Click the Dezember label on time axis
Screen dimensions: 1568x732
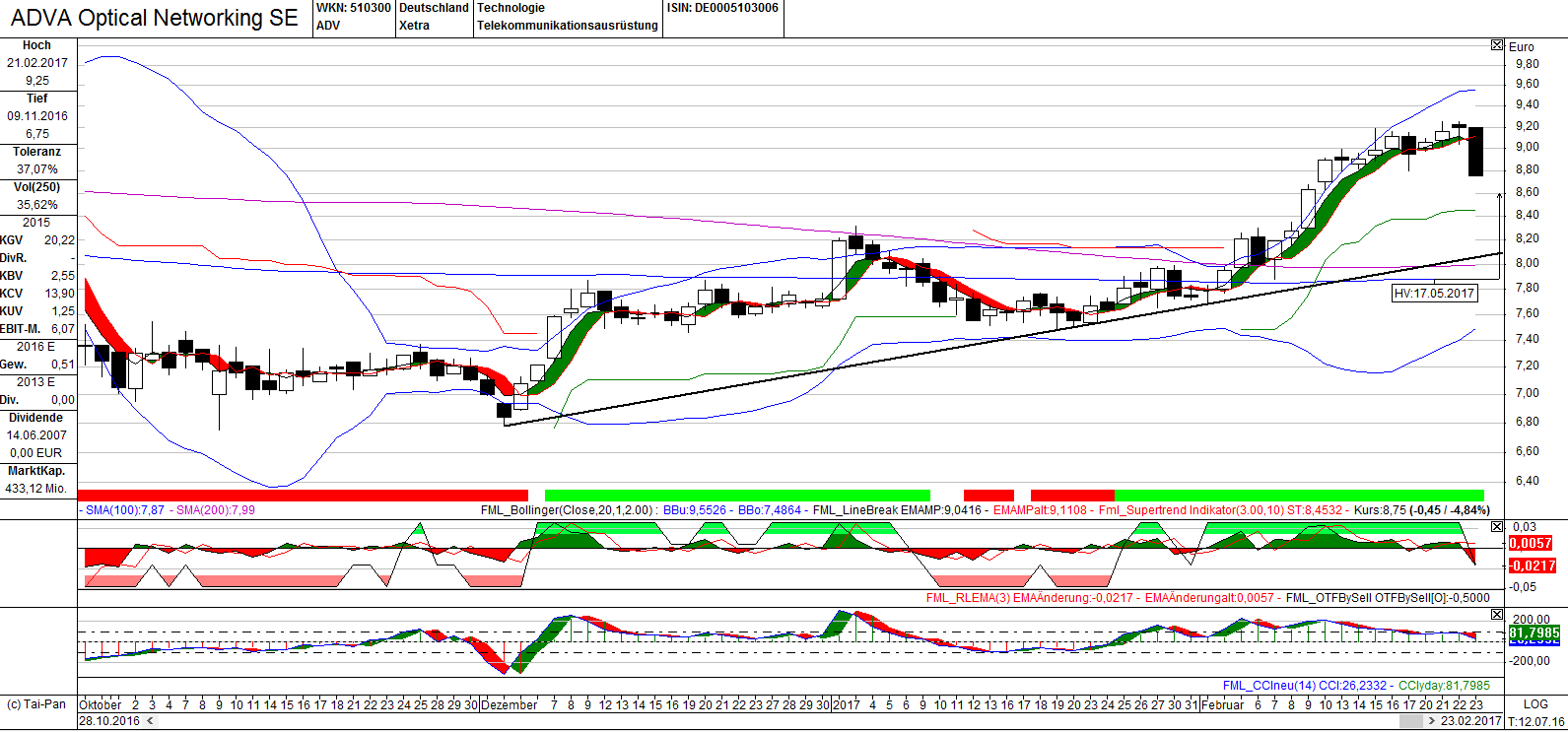click(510, 704)
